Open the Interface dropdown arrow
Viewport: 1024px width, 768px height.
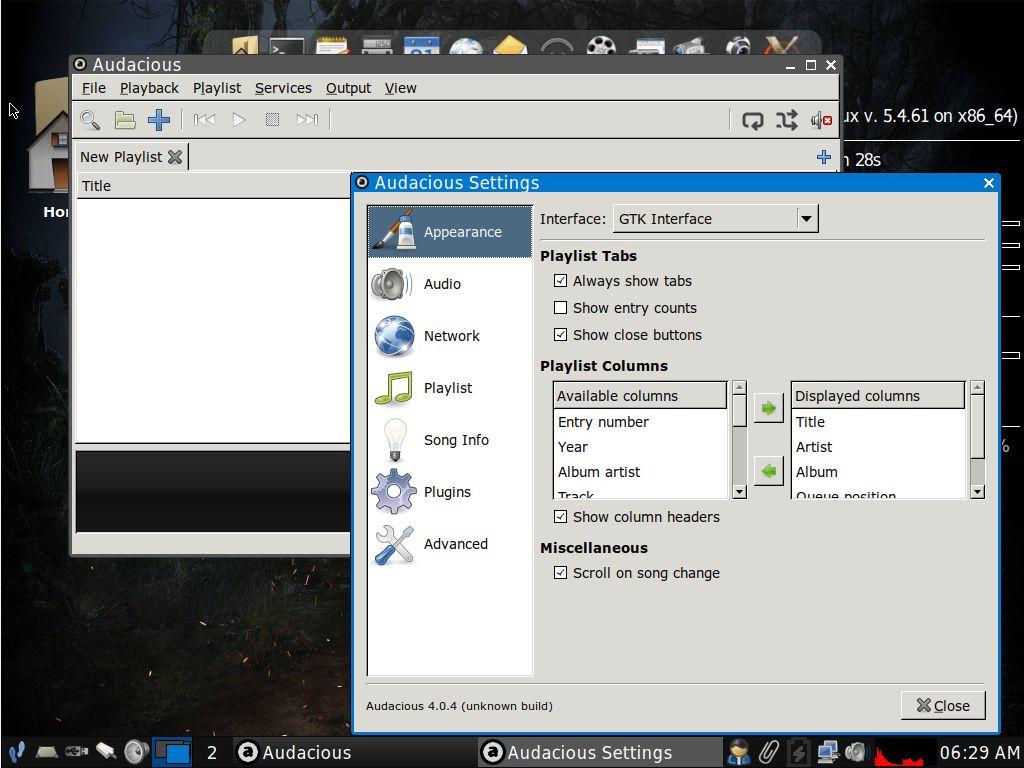point(806,219)
